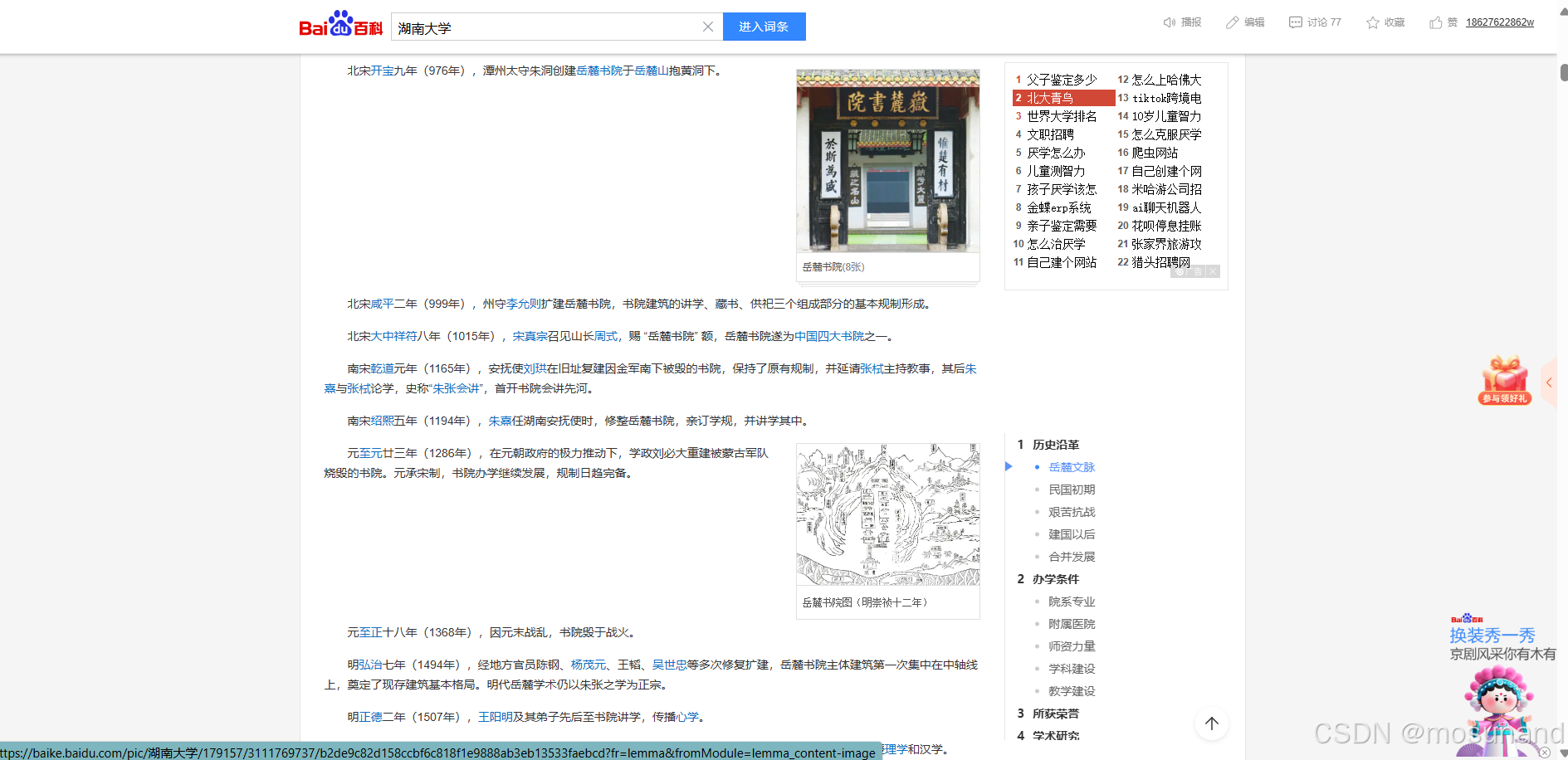Open hot search 爬虫网站

pos(1155,153)
